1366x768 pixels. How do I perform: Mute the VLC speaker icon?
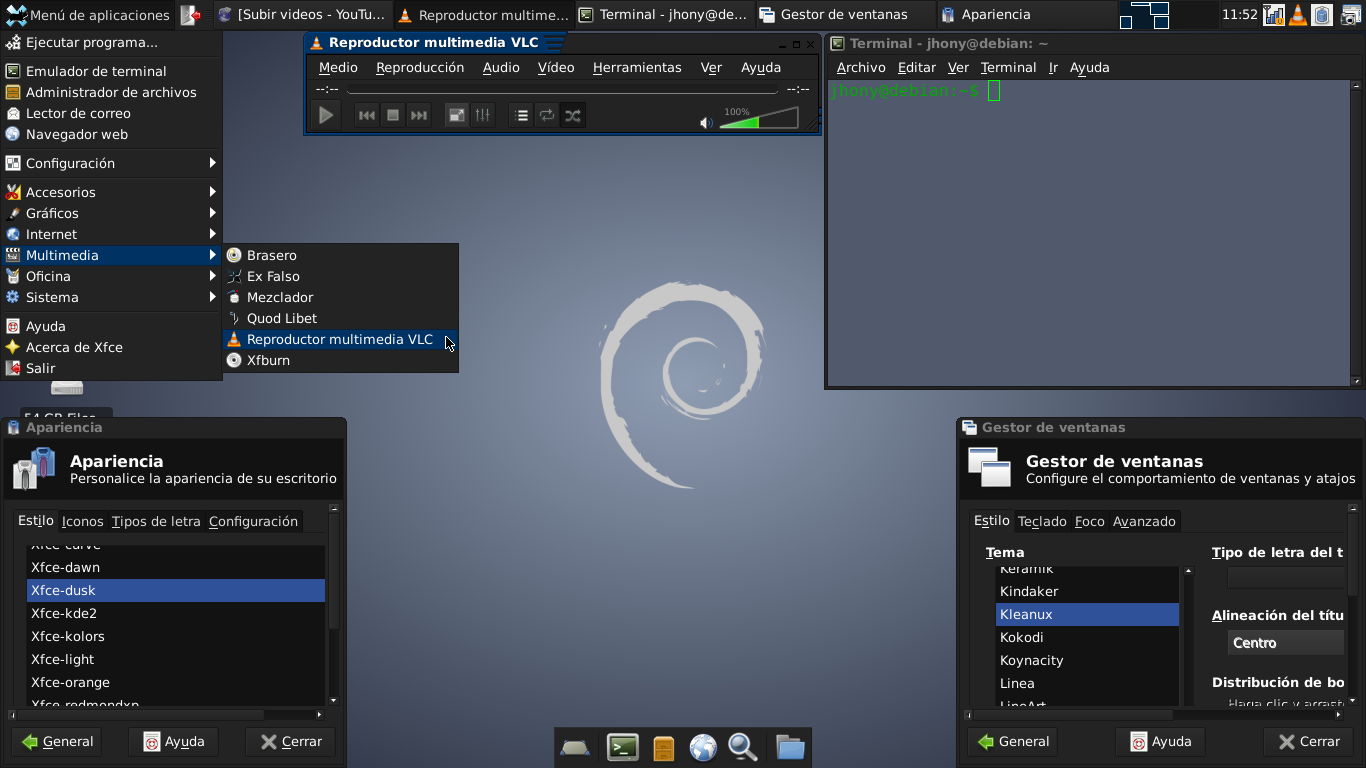coord(704,122)
